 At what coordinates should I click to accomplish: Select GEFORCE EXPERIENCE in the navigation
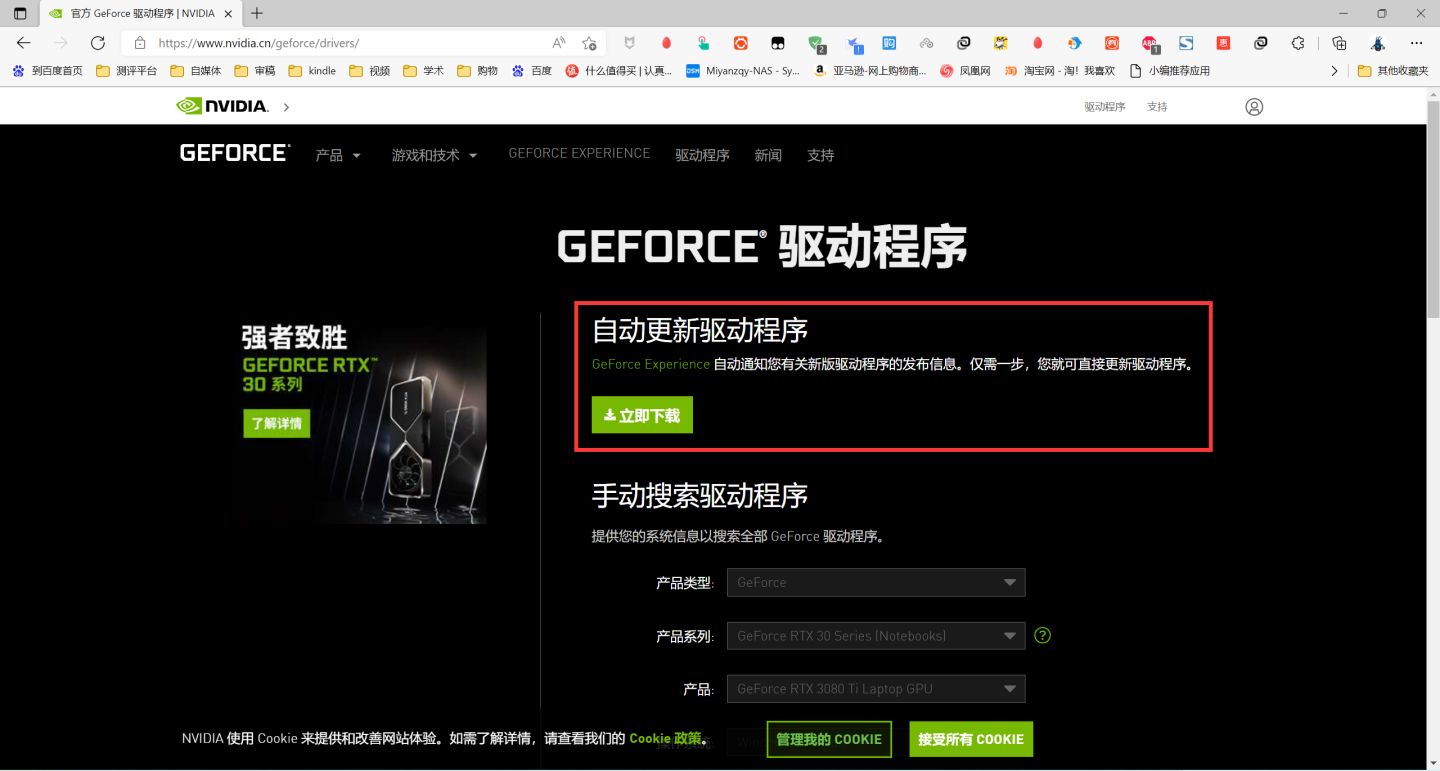tap(579, 153)
